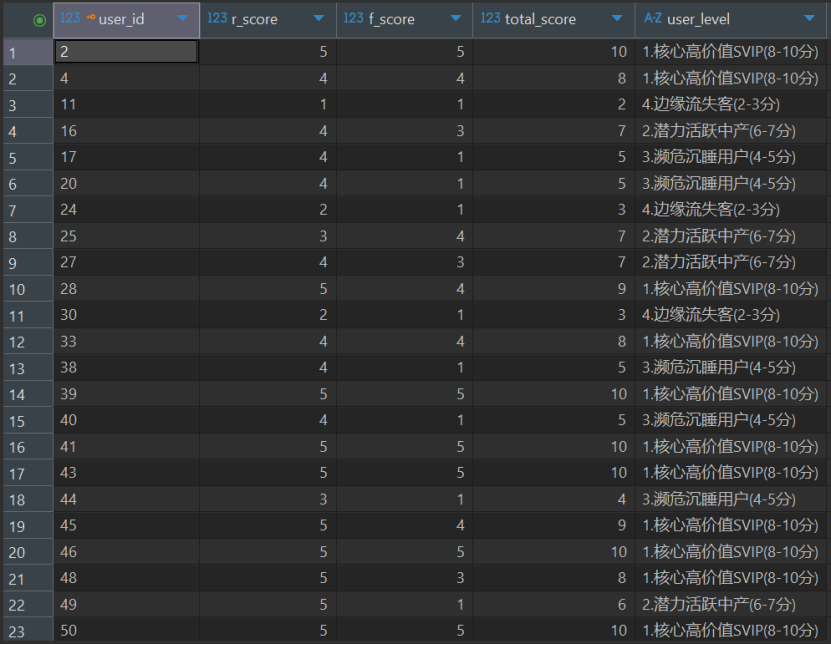831x645 pixels.
Task: Click user_level cell in user 11's row
Action: [731, 104]
